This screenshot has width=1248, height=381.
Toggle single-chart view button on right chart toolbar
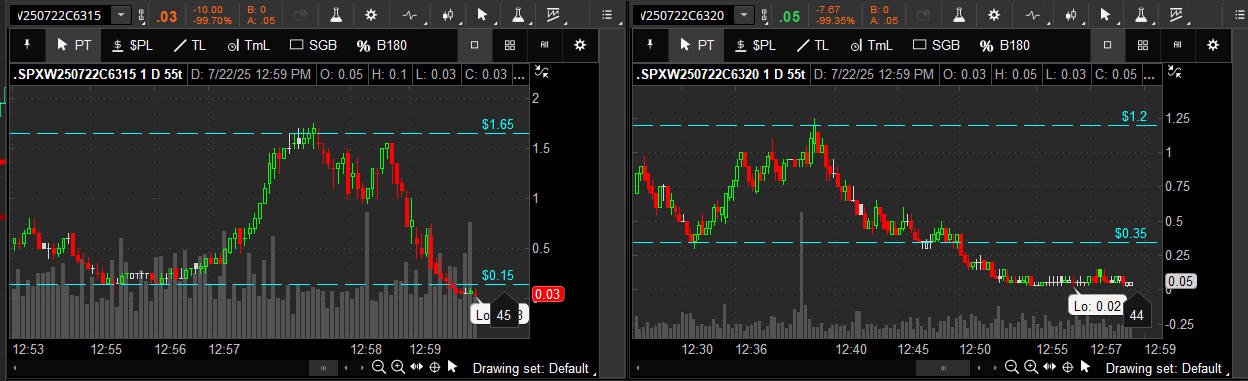pos(1108,45)
